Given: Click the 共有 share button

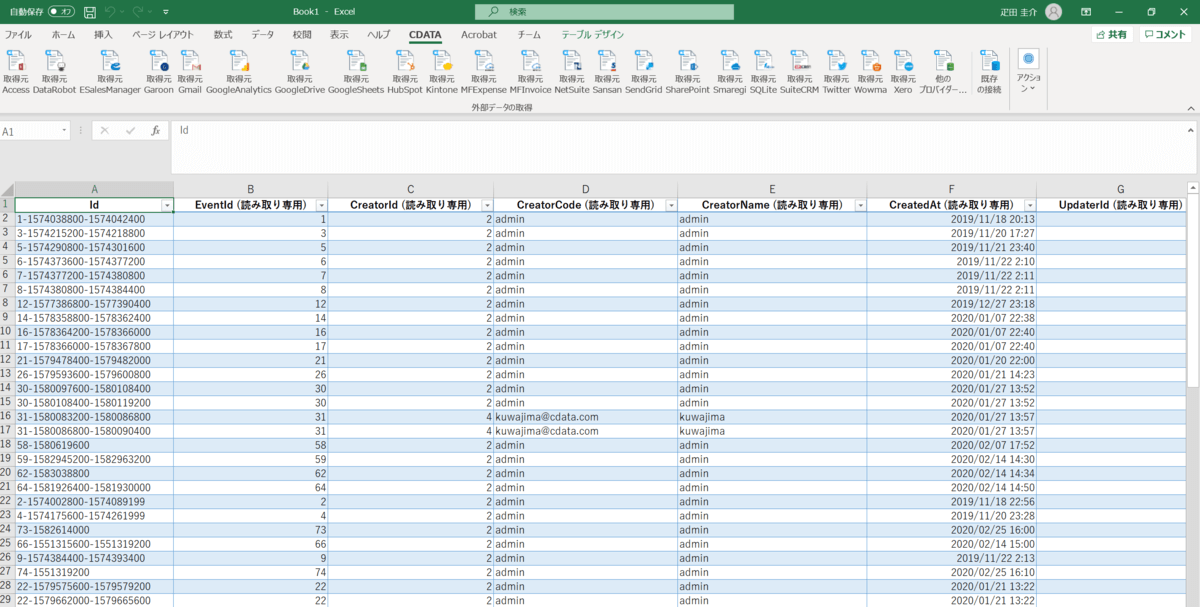Looking at the screenshot, I should 1110,34.
